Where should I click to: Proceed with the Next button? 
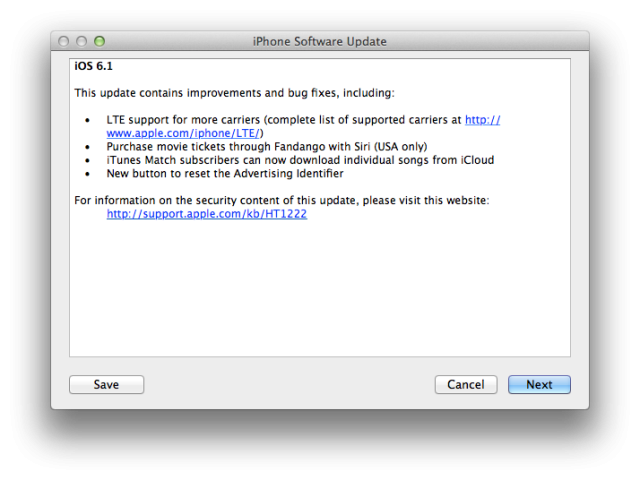coord(539,384)
